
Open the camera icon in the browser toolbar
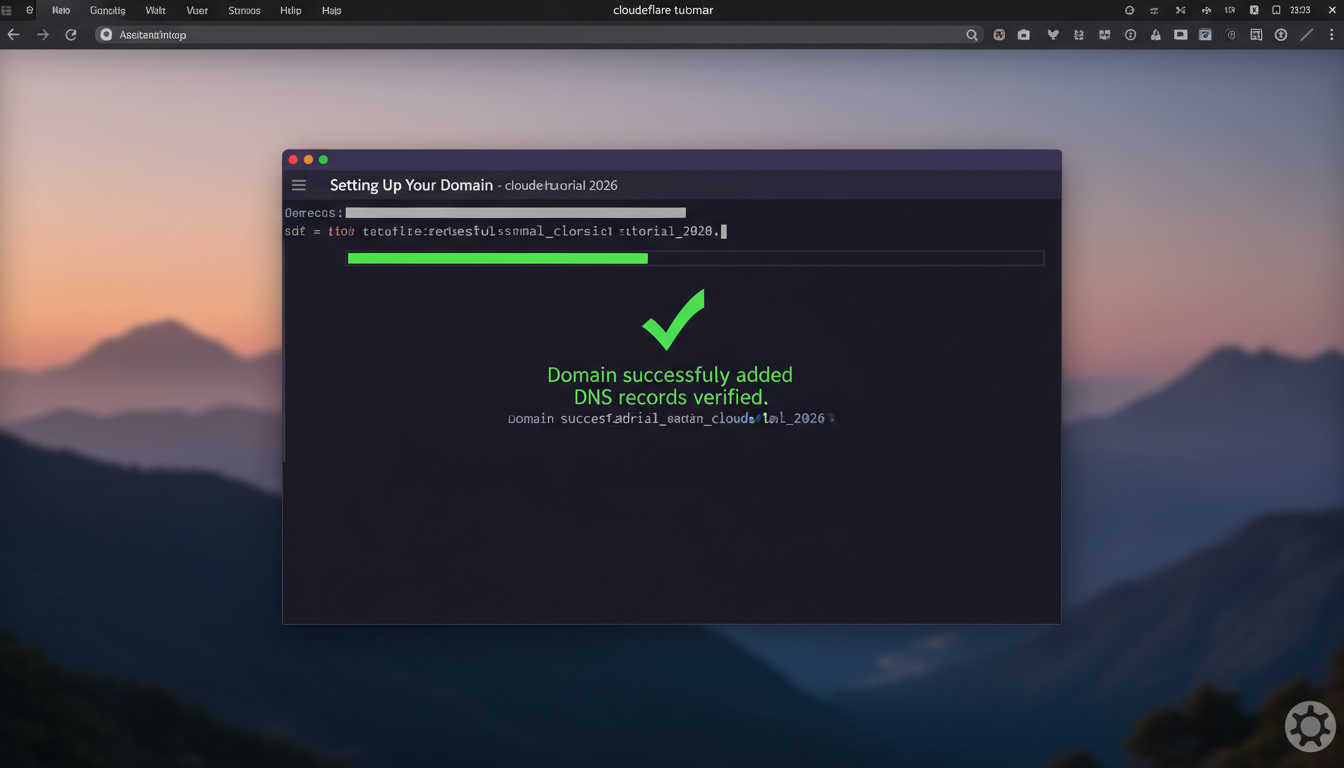pyautogui.click(x=1024, y=34)
